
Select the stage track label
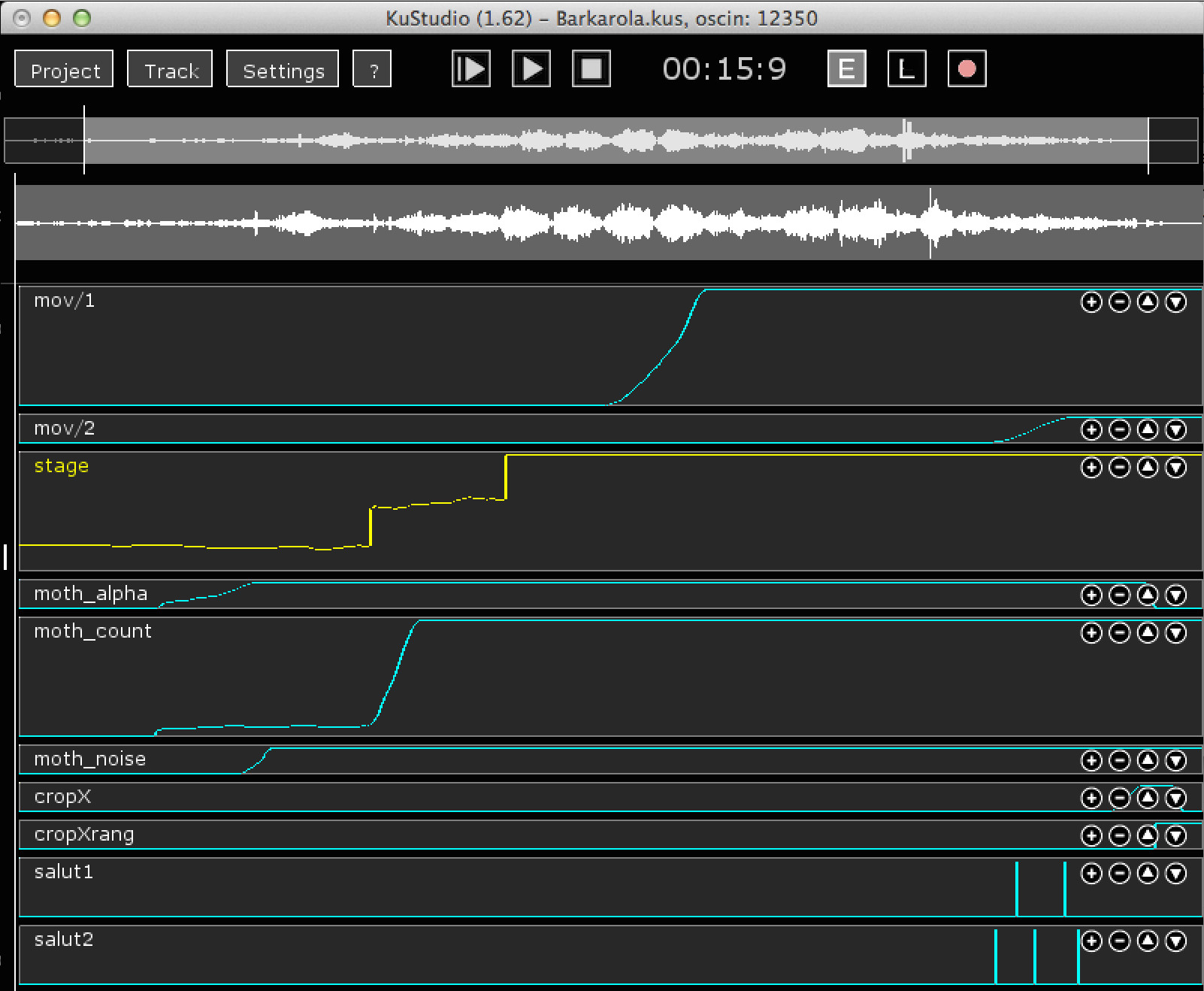[62, 466]
